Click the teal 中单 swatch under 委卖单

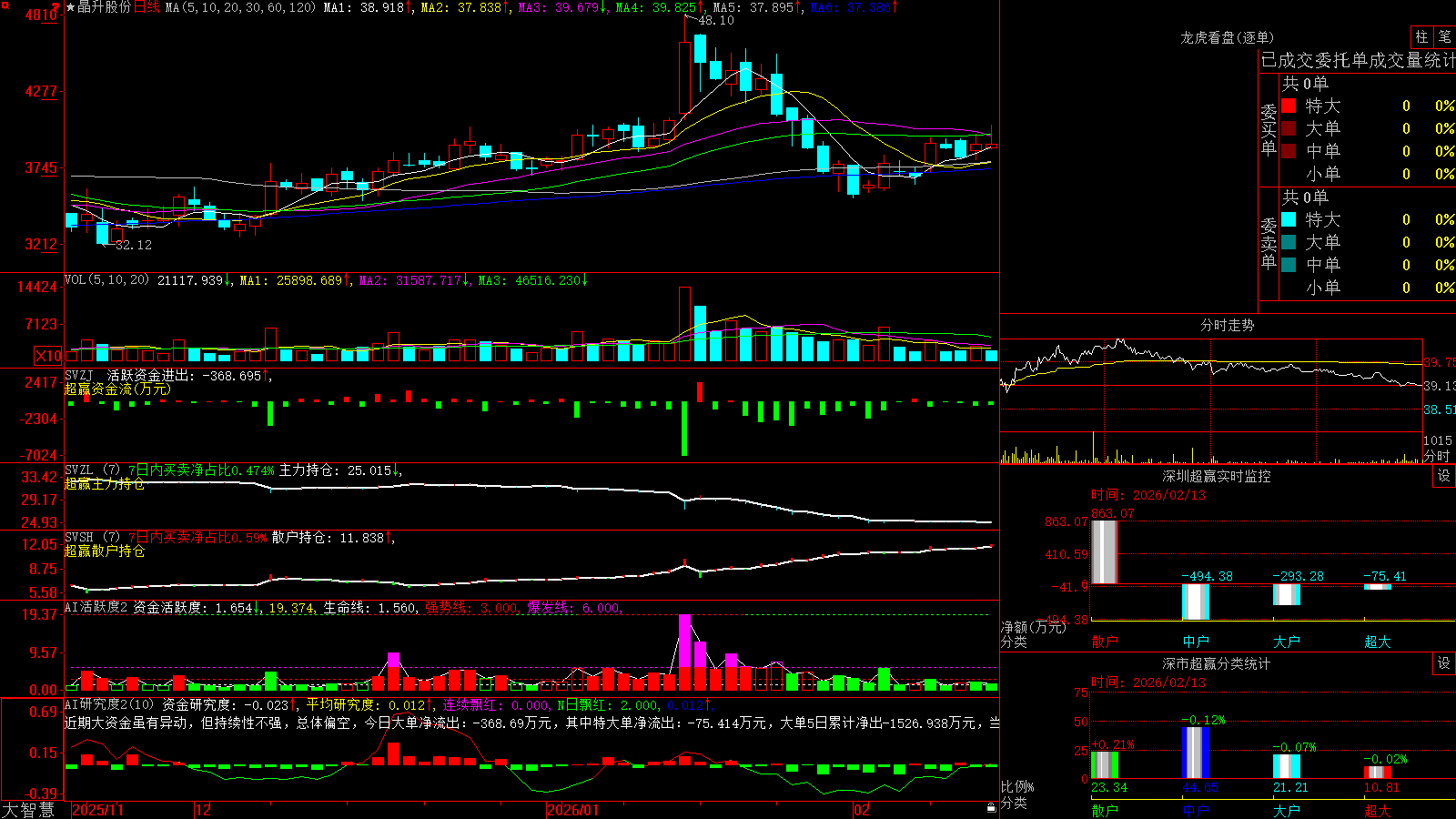[1289, 265]
